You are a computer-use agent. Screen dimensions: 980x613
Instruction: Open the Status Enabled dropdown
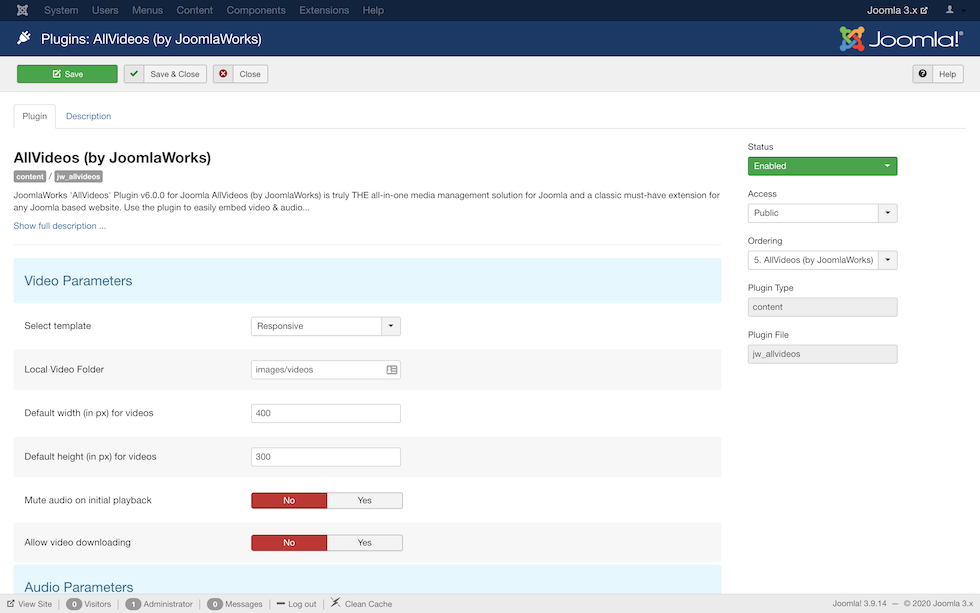[822, 166]
